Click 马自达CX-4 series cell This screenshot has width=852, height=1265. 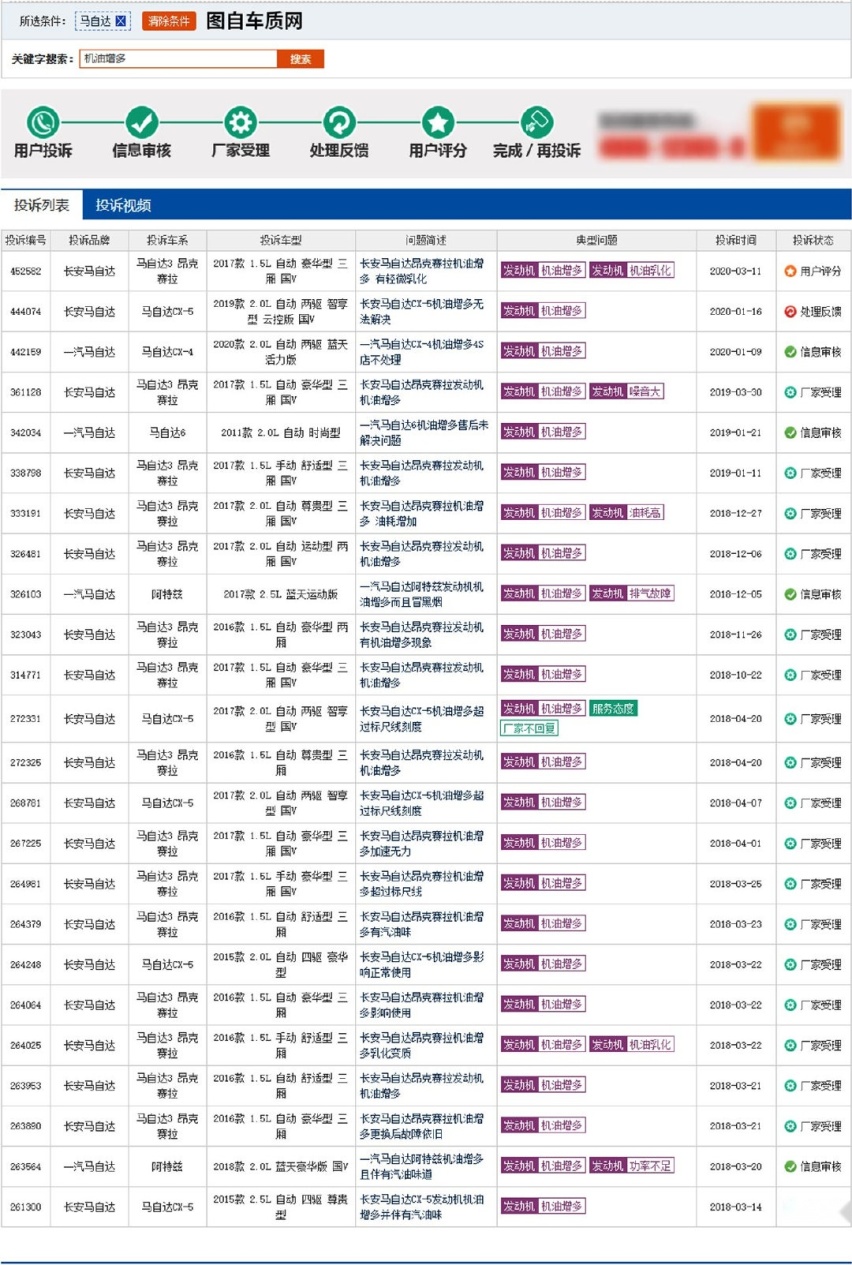pos(167,351)
